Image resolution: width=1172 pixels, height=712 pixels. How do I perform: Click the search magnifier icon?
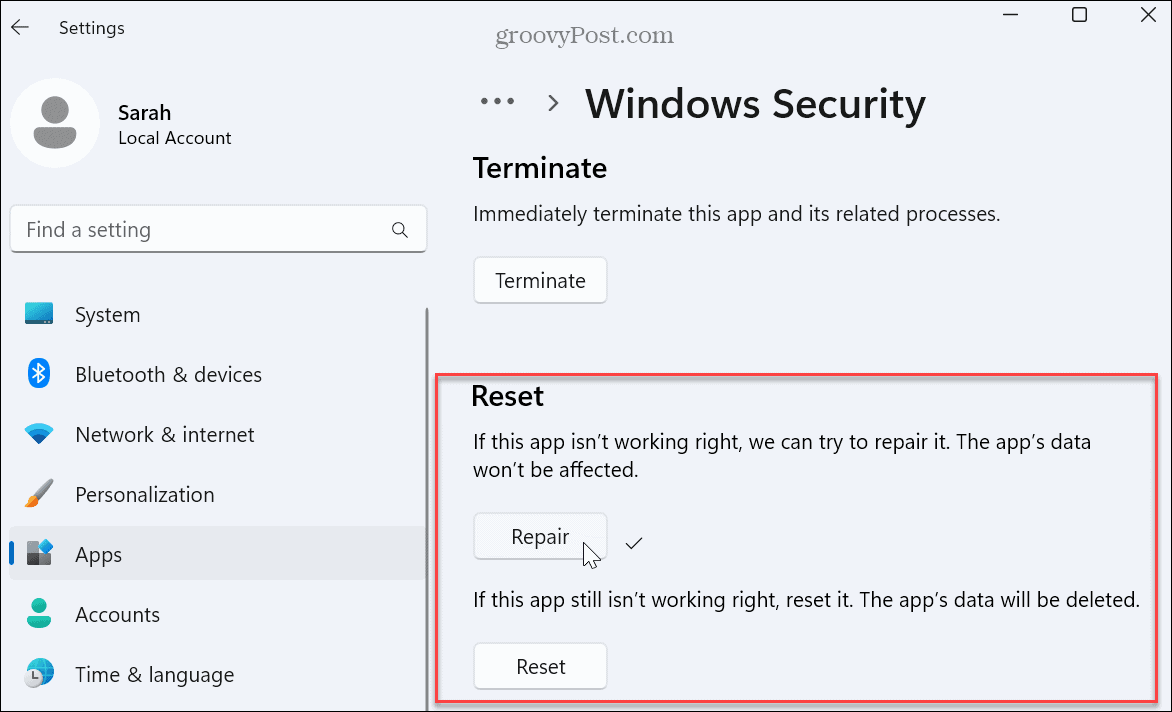click(400, 230)
